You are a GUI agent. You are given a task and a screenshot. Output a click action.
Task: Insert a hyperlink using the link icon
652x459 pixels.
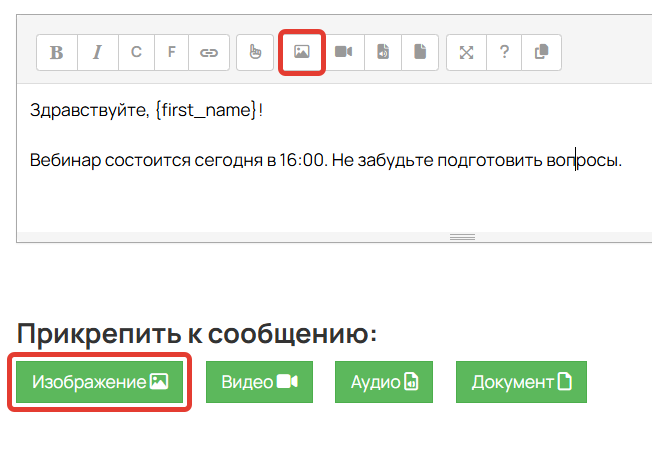[x=209, y=52]
